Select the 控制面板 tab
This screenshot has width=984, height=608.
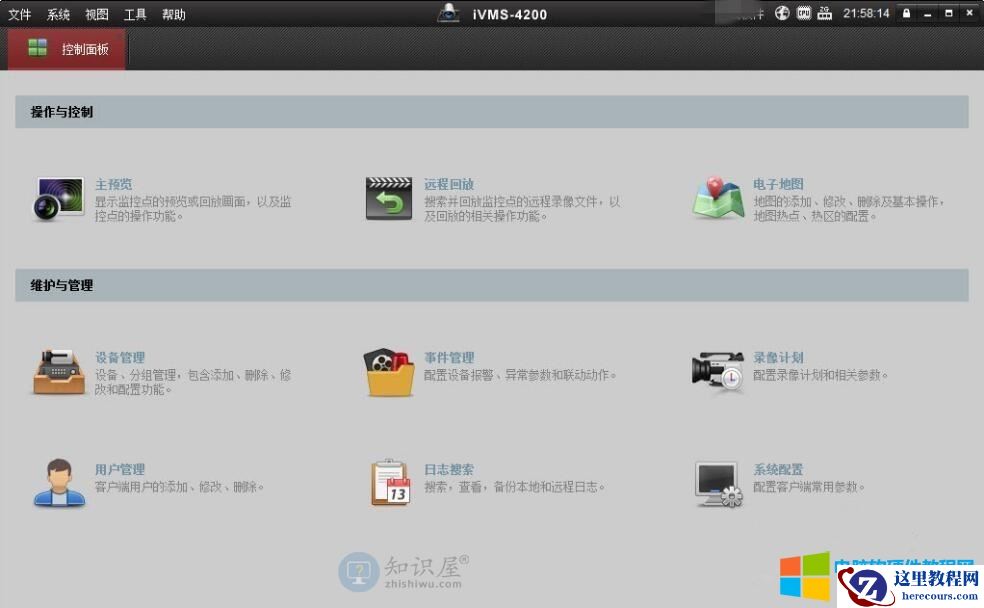[x=66, y=48]
